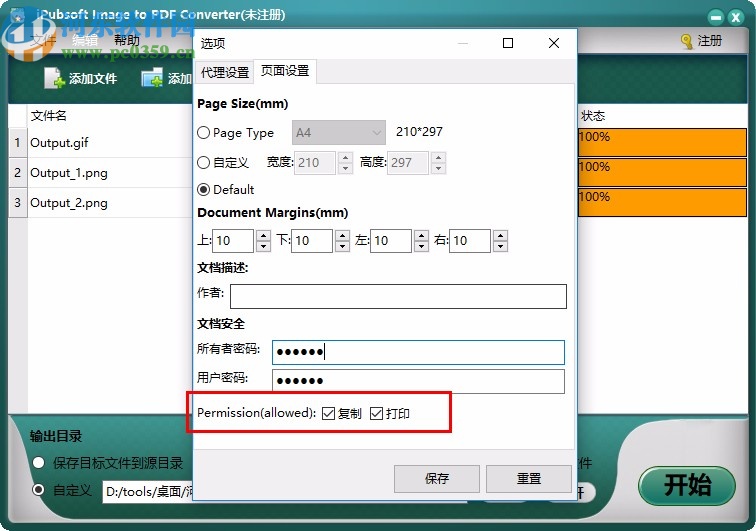The width and height of the screenshot is (756, 531).
Task: Decrease the right margin 右 value
Action: (500, 246)
